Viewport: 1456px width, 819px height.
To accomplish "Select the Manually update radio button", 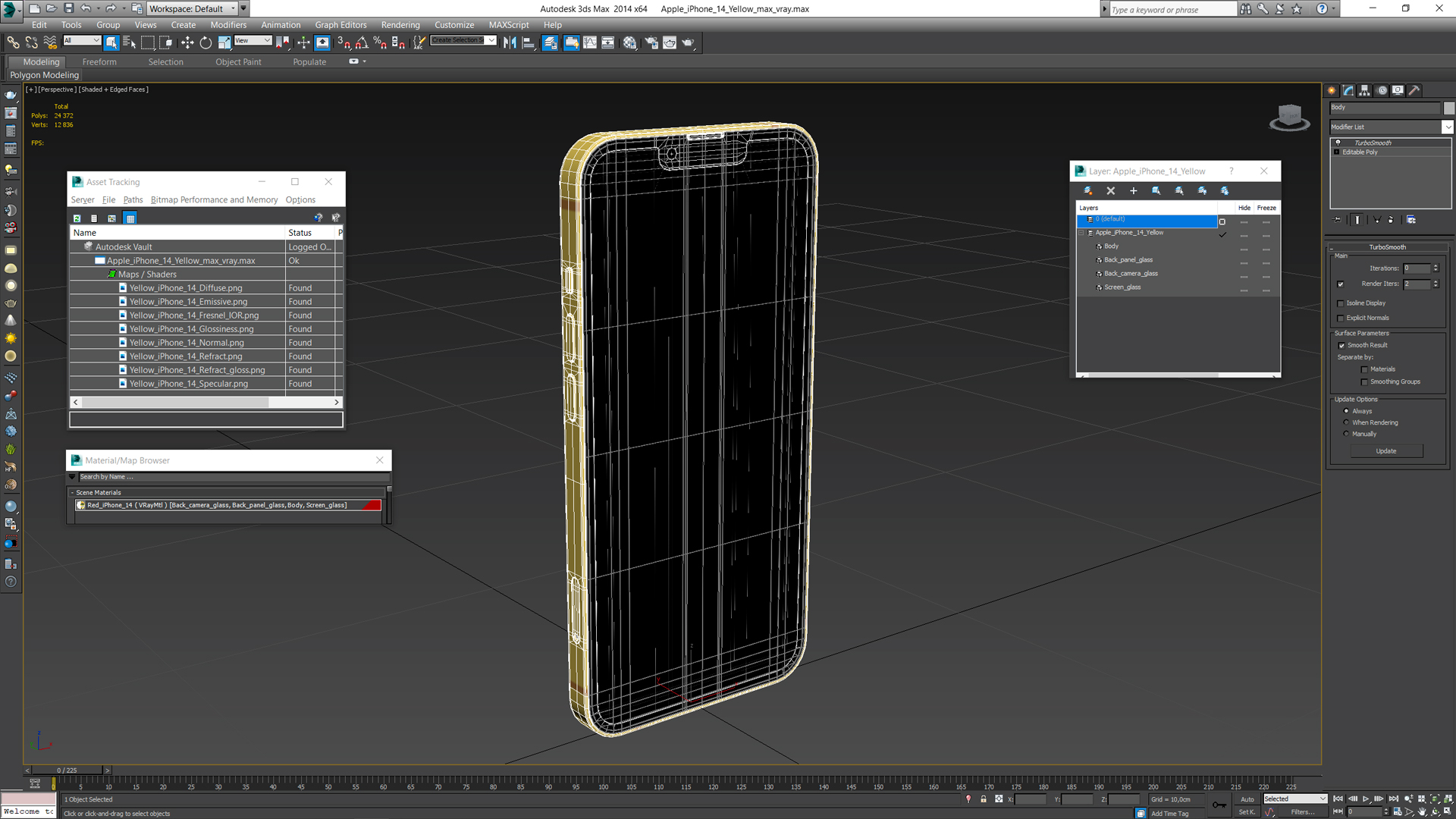I will (1346, 434).
